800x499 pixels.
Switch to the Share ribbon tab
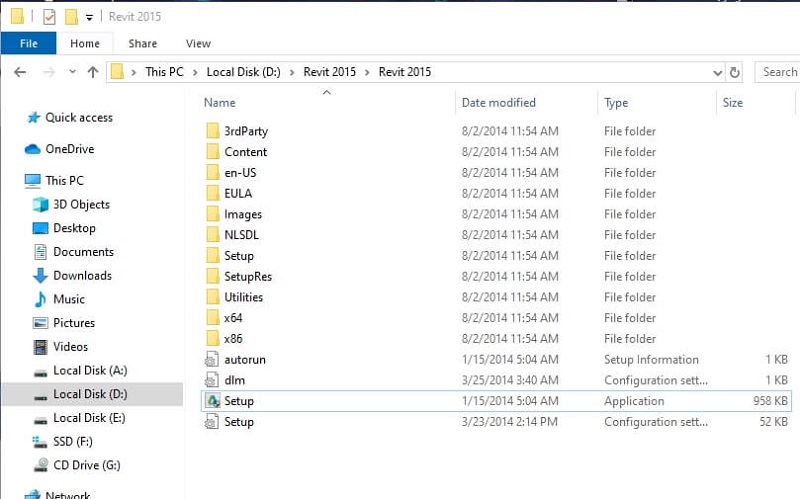(x=142, y=43)
